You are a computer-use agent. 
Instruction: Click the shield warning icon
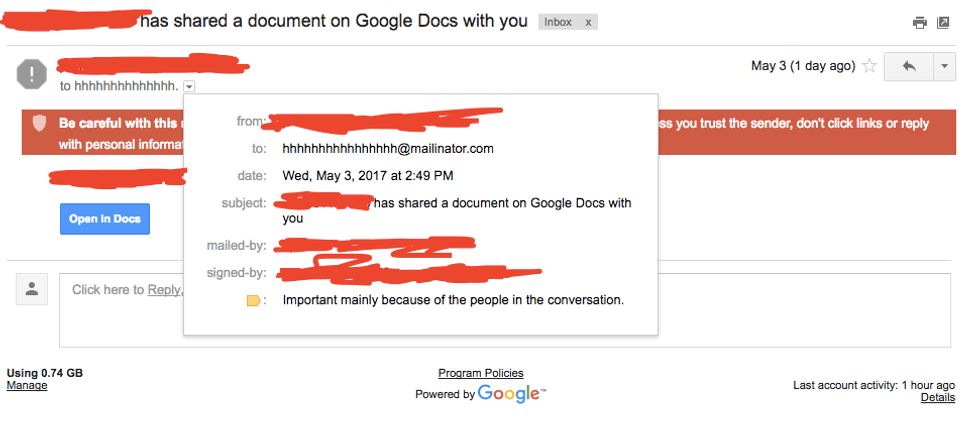39,123
